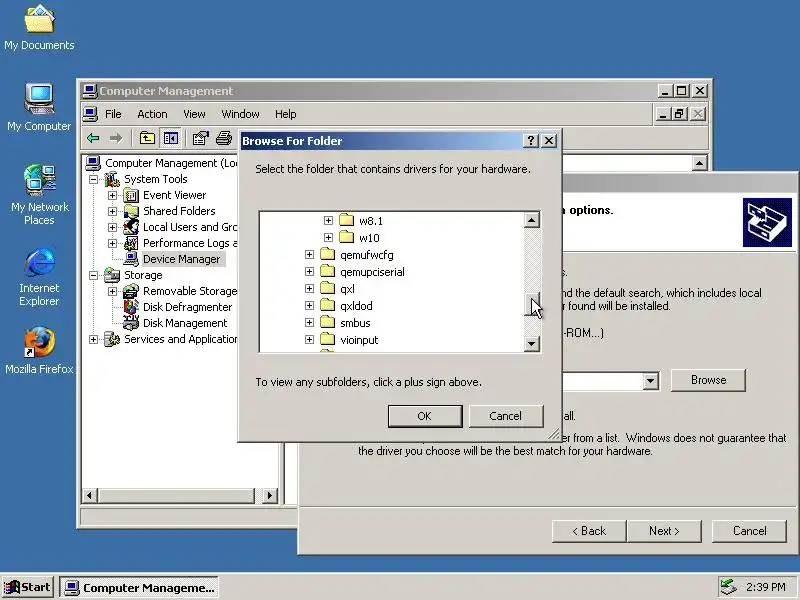800x600 pixels.
Task: Click folder list scroll up arrow
Action: coord(532,220)
